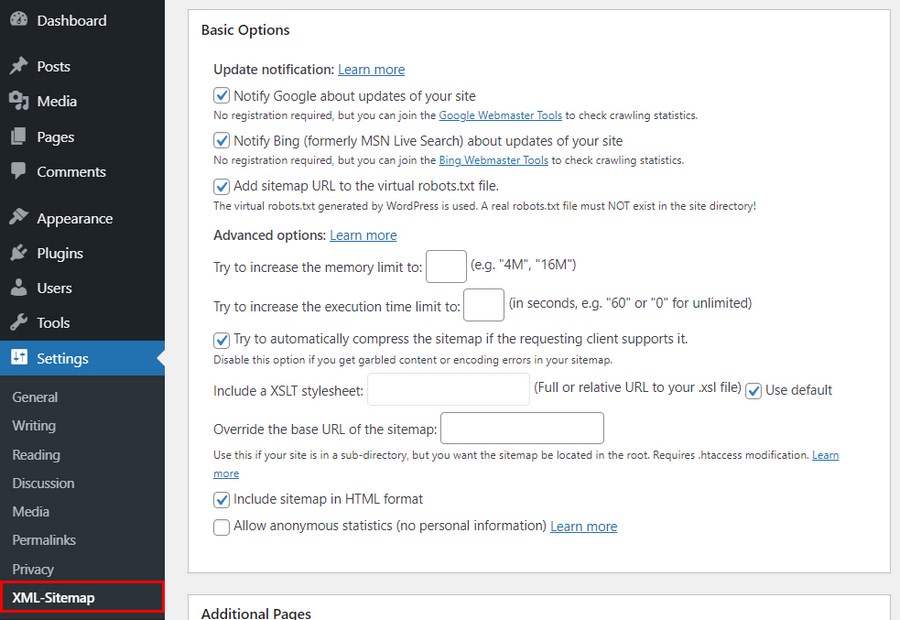Screen dimensions: 900x620
Task: Click the Additional Pages heading
Action: tap(256, 612)
